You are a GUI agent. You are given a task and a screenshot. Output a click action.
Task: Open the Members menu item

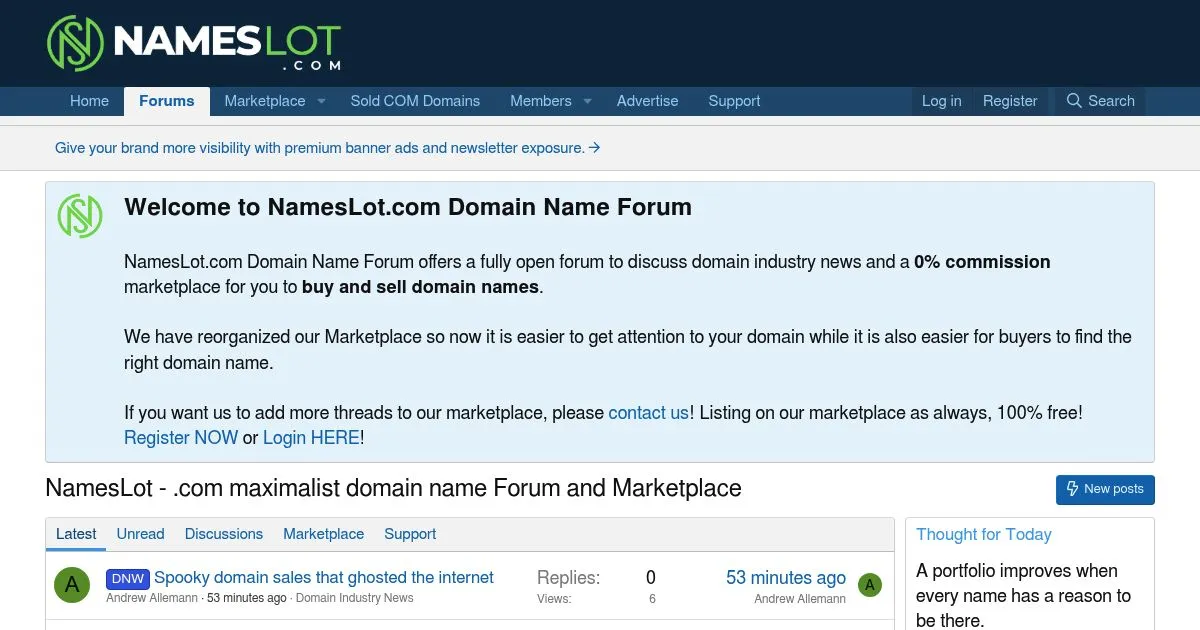(x=541, y=101)
